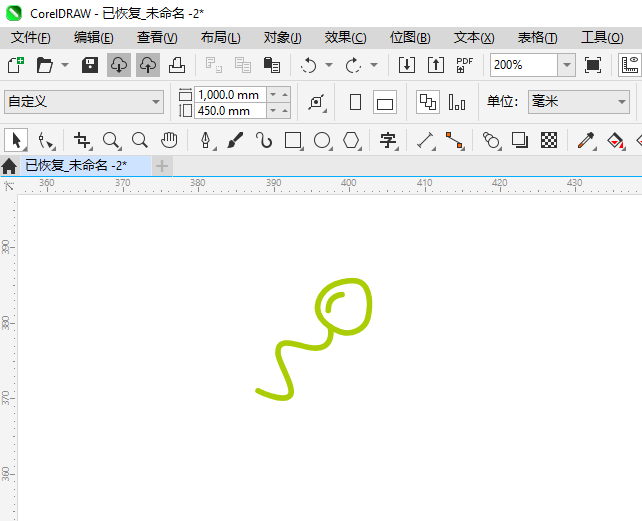Select Landscape page orientation
Screen dimensions: 642x521
click(x=385, y=102)
